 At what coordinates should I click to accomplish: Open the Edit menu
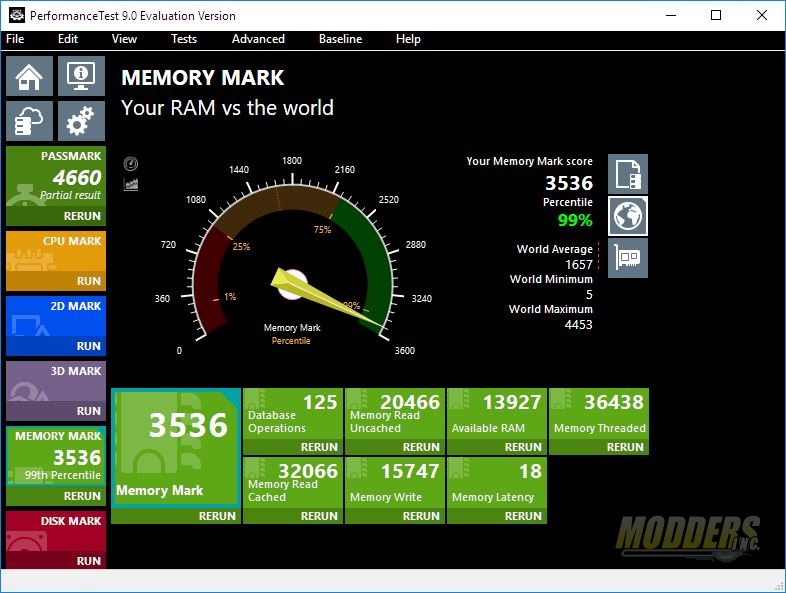point(68,39)
